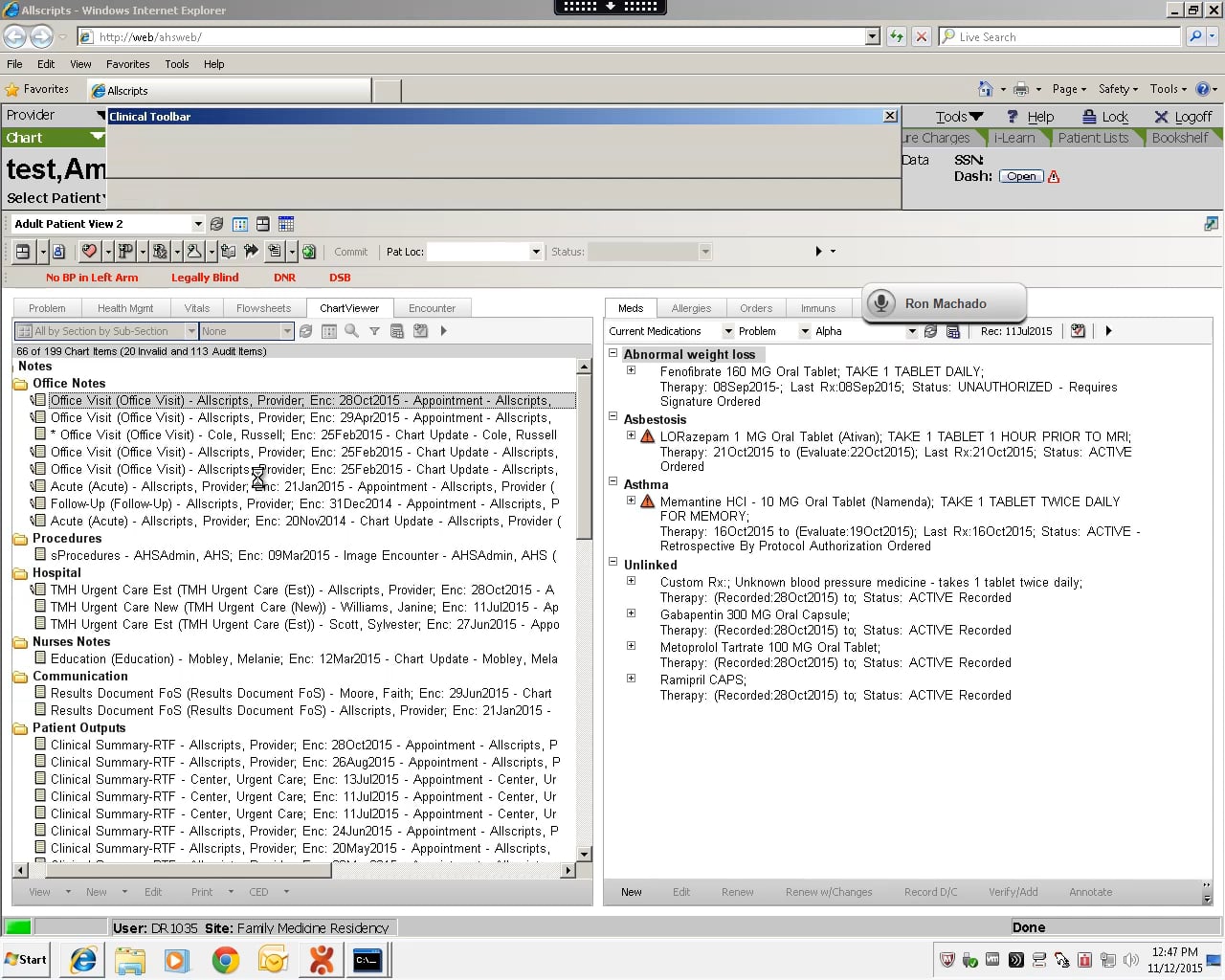Open the Current Medications dropdown
1225x980 pixels.
728,331
